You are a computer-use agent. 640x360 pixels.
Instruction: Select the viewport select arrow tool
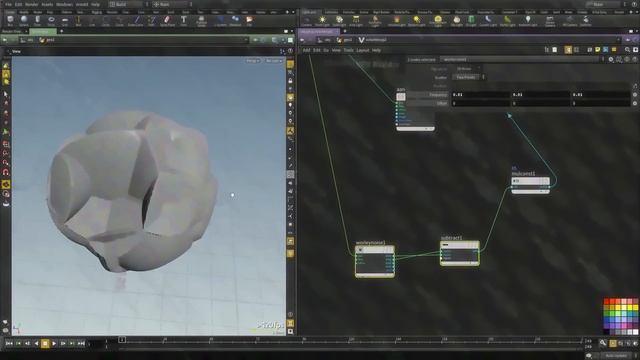coord(6,94)
